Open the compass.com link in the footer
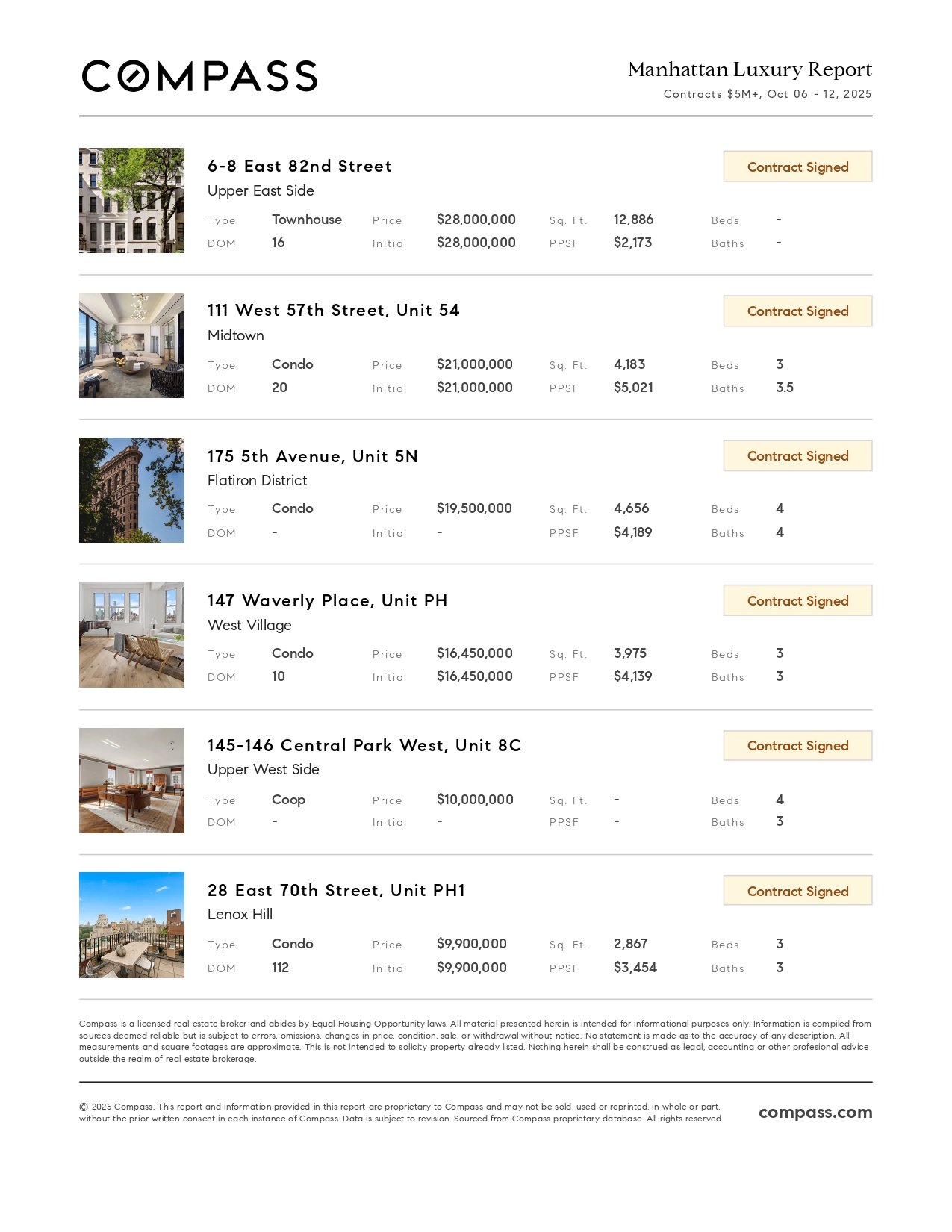 pos(815,1112)
